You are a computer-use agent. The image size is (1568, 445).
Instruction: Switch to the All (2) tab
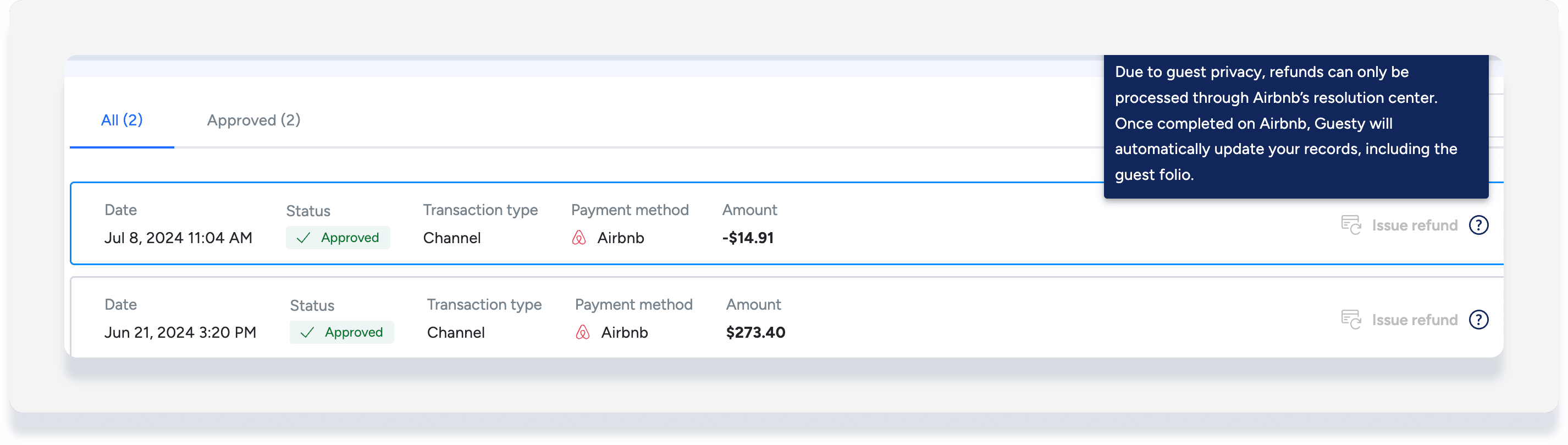pos(122,120)
